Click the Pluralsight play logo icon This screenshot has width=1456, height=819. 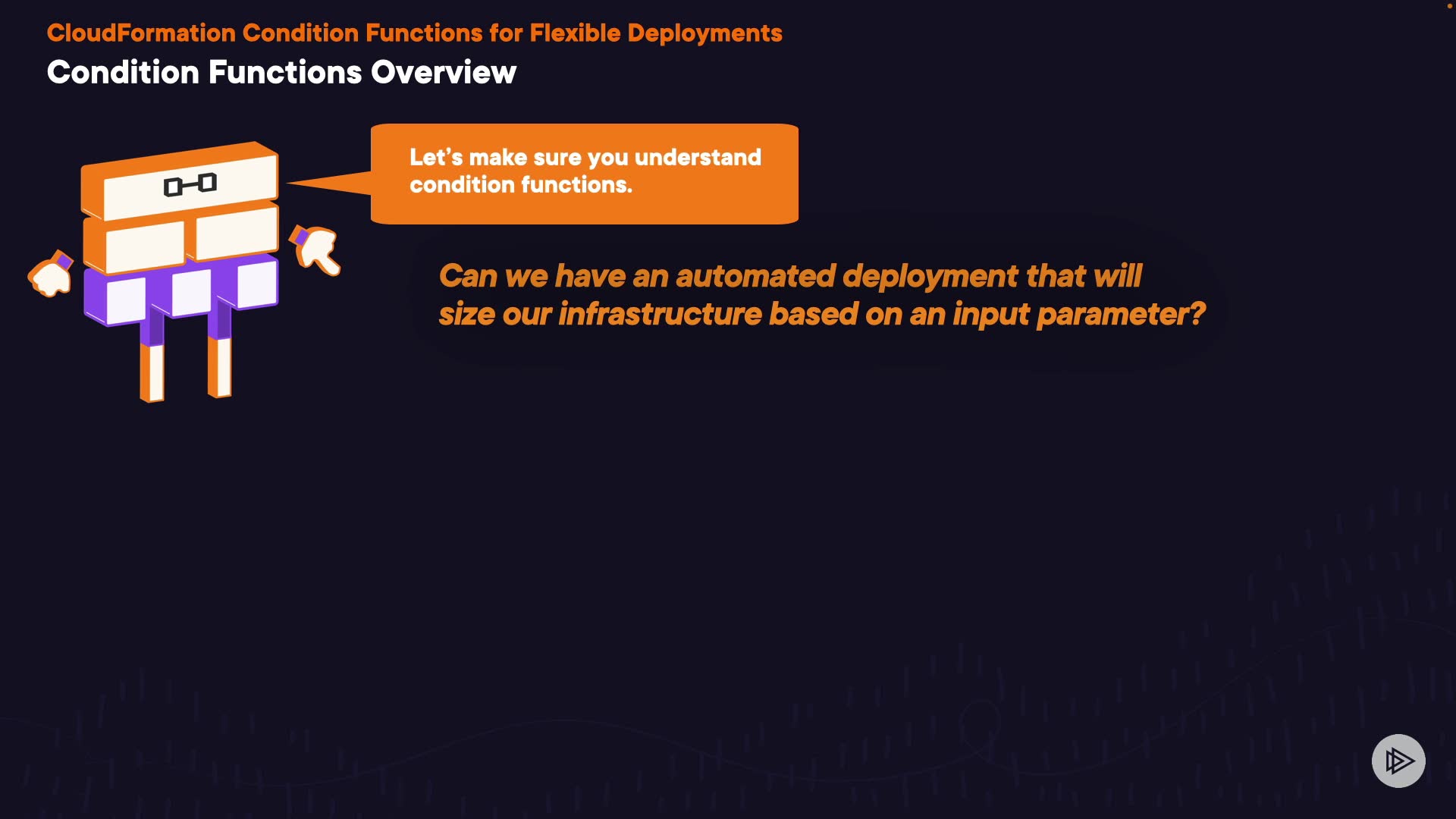pyautogui.click(x=1398, y=761)
